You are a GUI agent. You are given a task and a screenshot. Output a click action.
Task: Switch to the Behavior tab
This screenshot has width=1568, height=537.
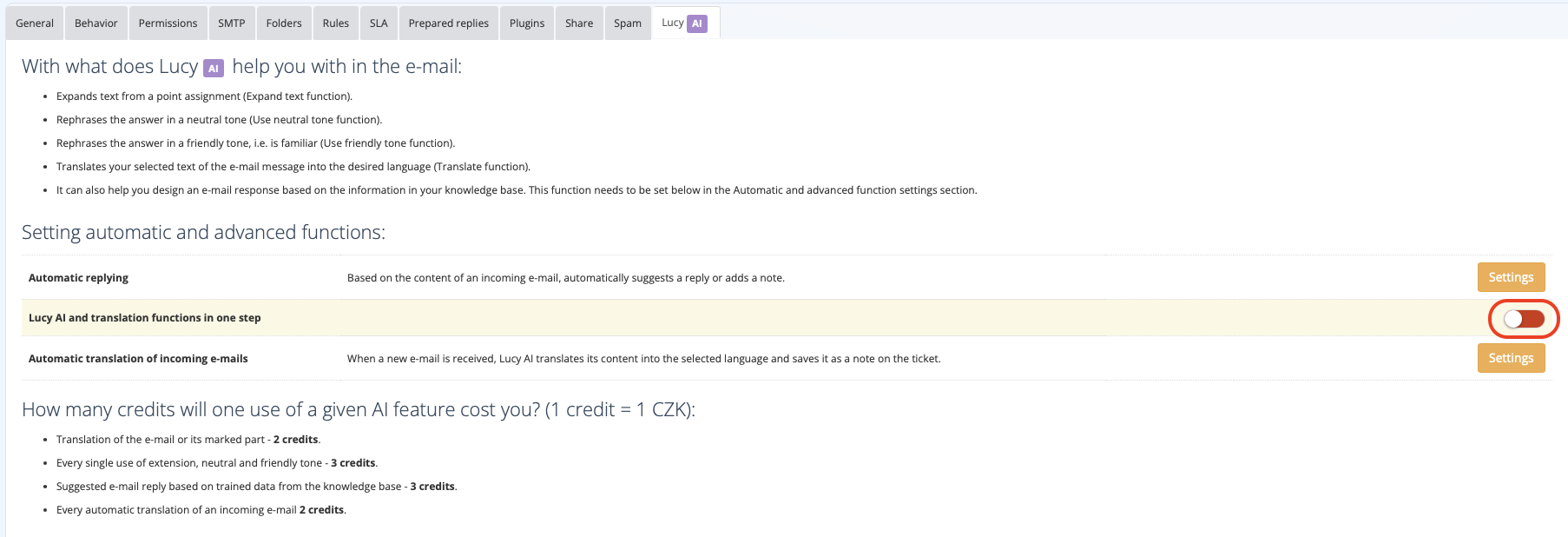(96, 23)
